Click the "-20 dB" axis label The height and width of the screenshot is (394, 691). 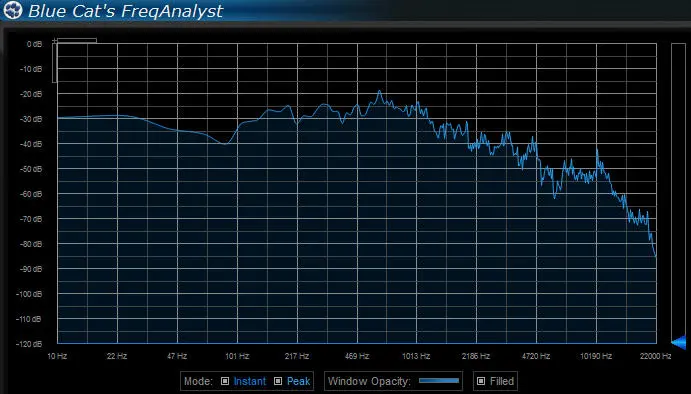coord(31,94)
